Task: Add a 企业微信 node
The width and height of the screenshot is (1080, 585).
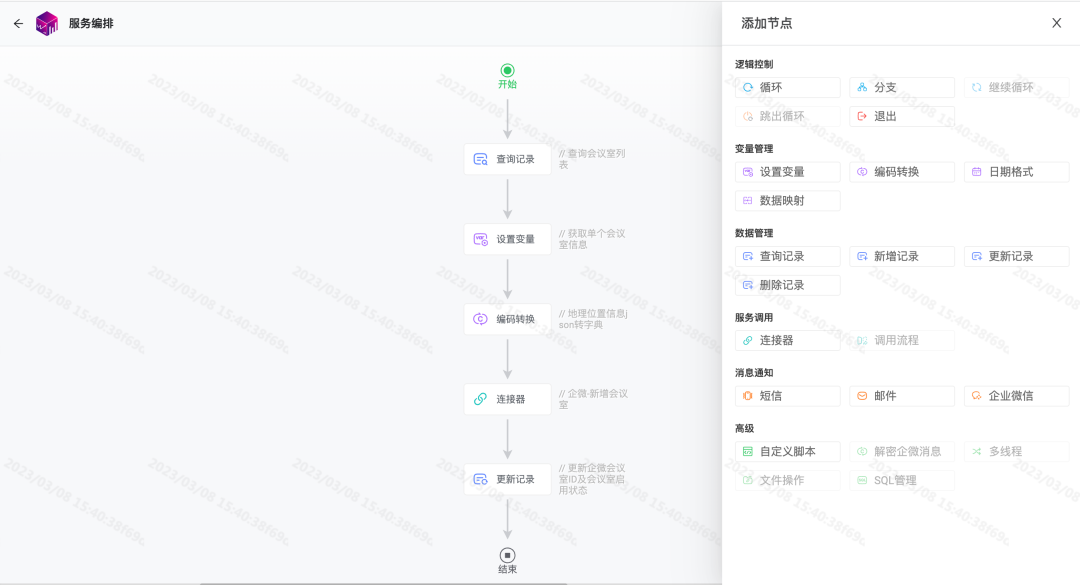Action: click(x=1017, y=396)
